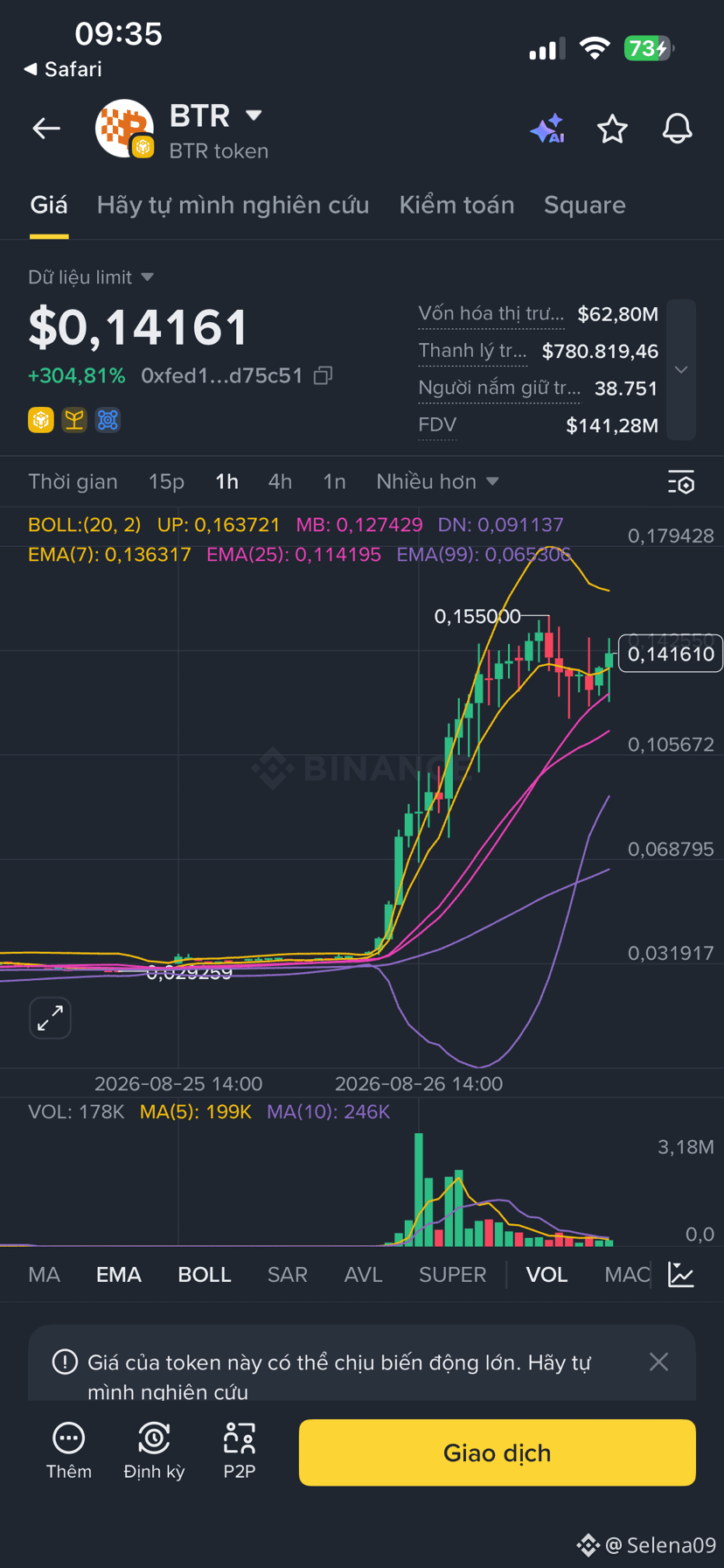Tap the blue atom badge icon
724x1568 pixels.
108,420
